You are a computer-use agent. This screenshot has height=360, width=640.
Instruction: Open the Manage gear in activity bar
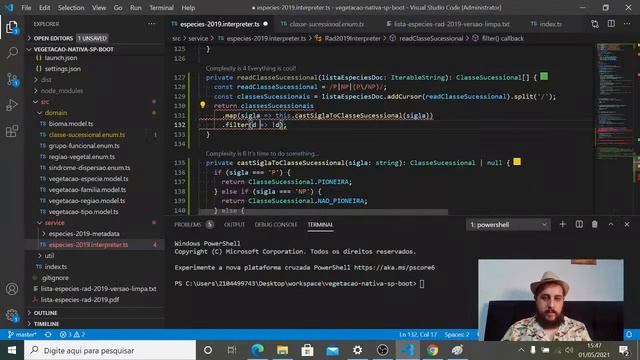pyautogui.click(x=12, y=315)
